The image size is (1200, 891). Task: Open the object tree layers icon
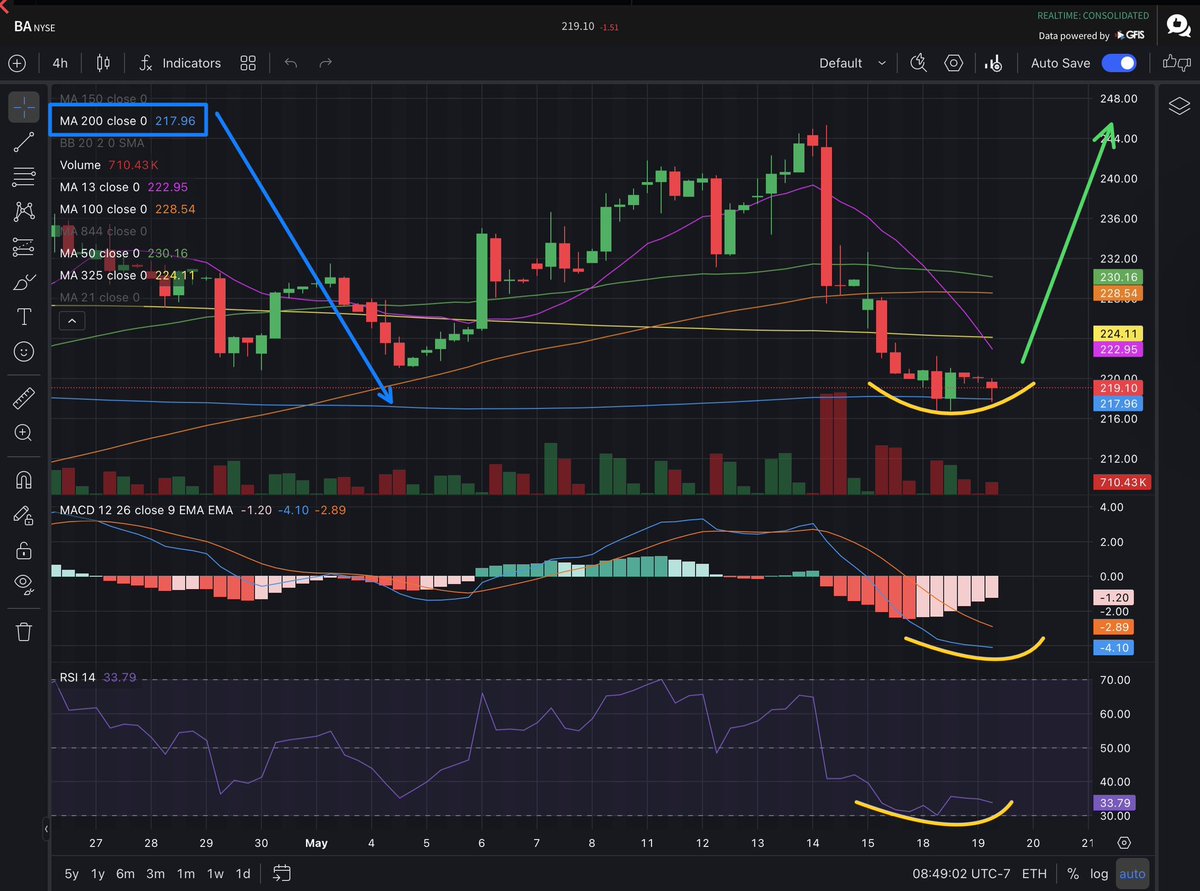tap(1178, 107)
